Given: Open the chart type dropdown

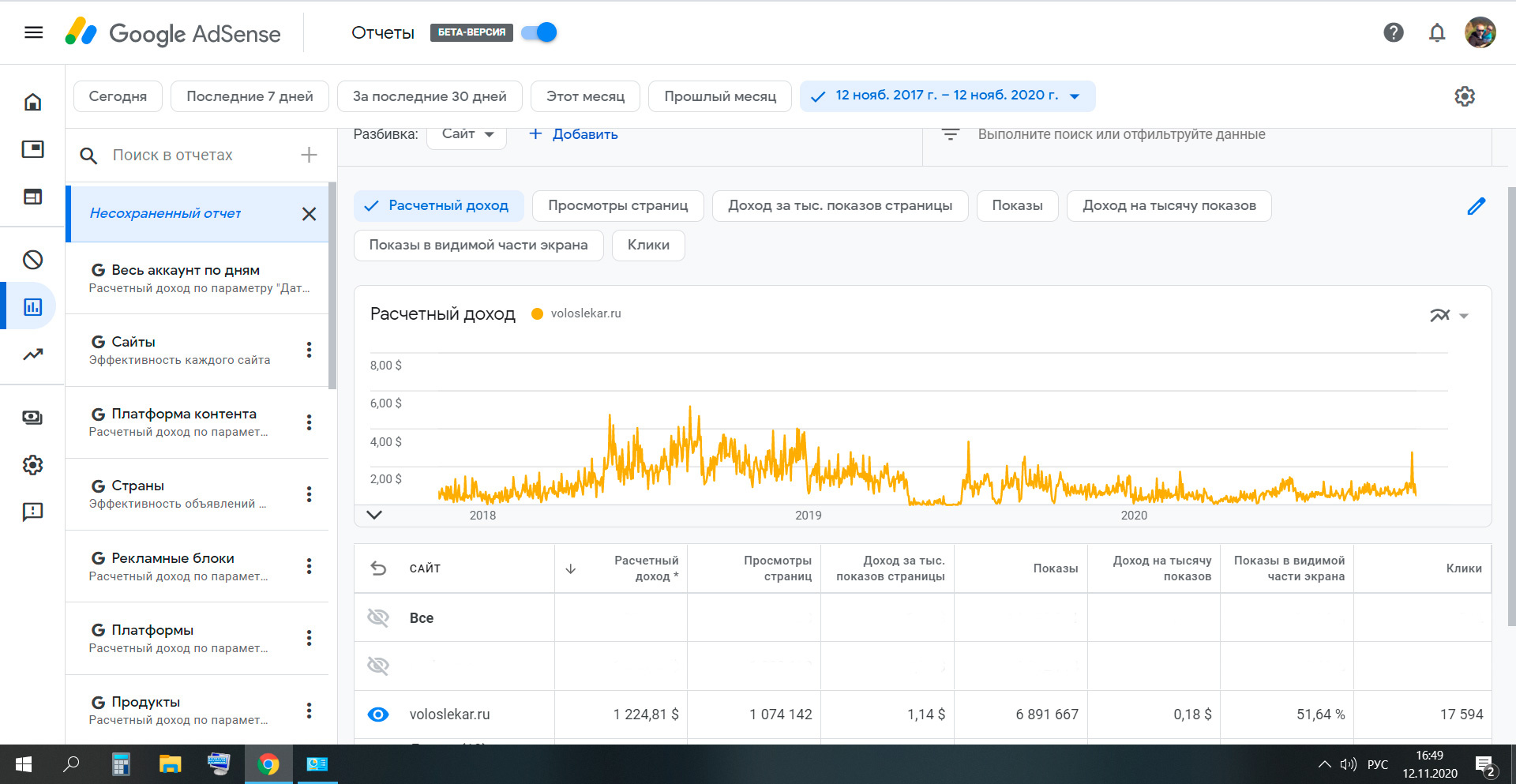Looking at the screenshot, I should (1449, 316).
